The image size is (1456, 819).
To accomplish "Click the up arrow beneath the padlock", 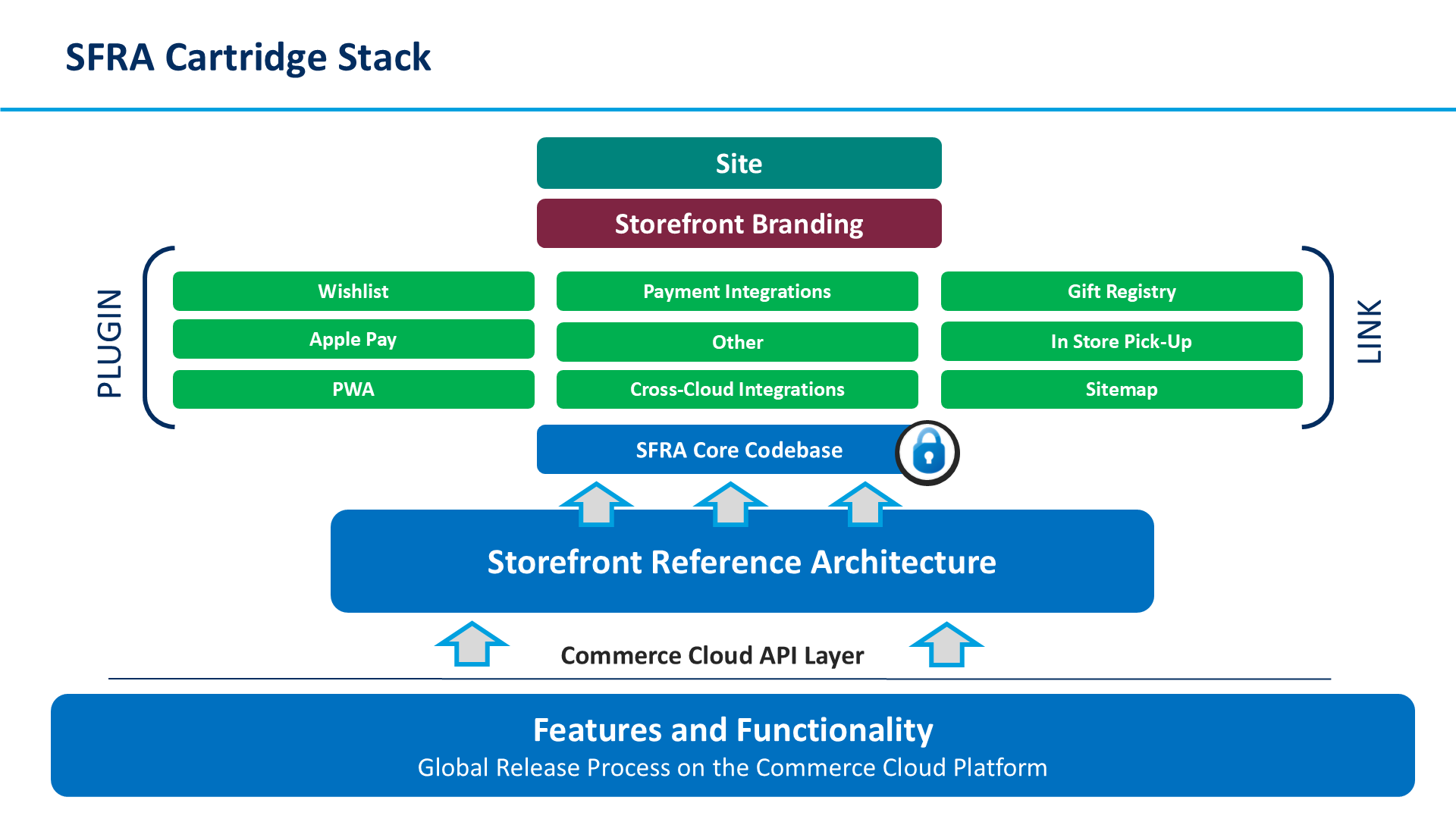I will click(x=865, y=504).
